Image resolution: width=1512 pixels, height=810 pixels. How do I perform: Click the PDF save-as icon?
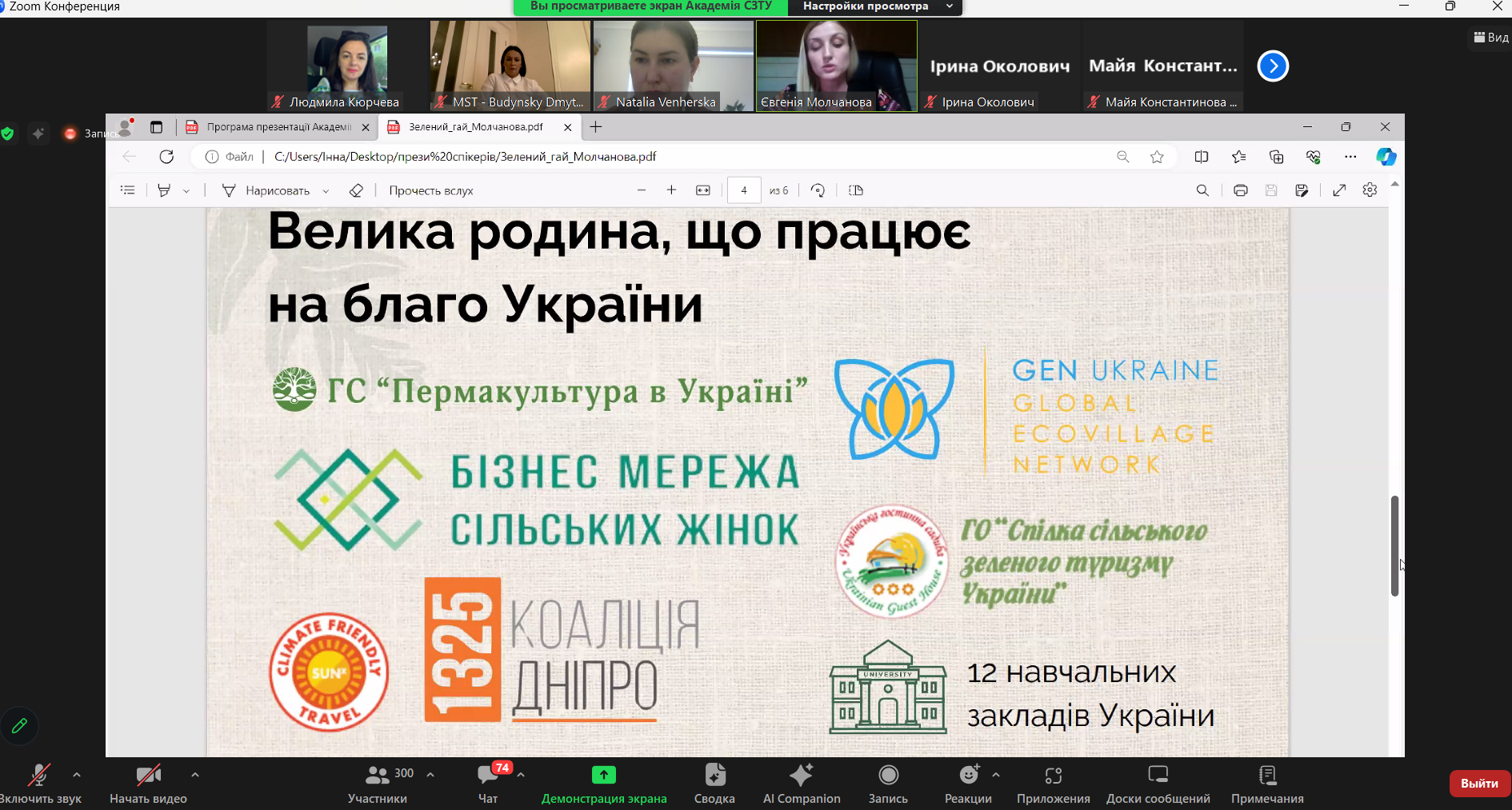(1302, 190)
